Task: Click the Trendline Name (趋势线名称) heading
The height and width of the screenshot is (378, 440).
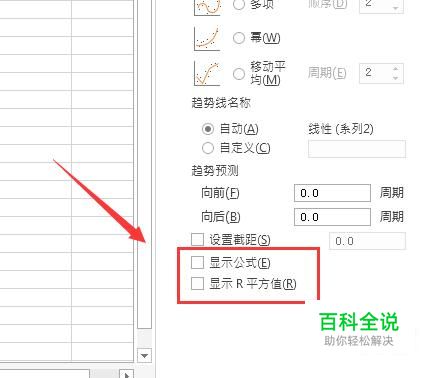Action: [221, 103]
